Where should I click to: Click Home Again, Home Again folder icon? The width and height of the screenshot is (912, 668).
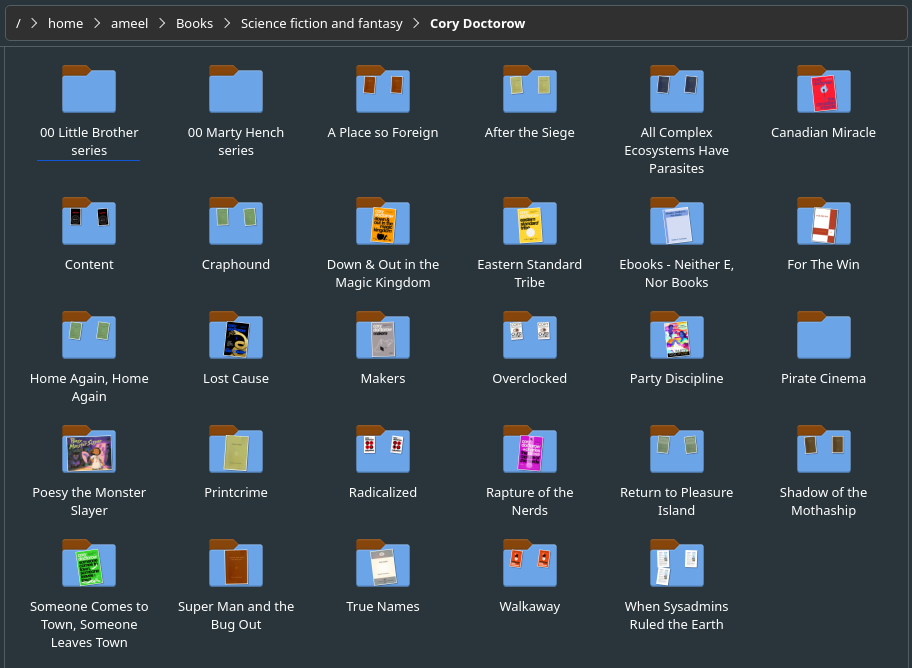coord(89,335)
